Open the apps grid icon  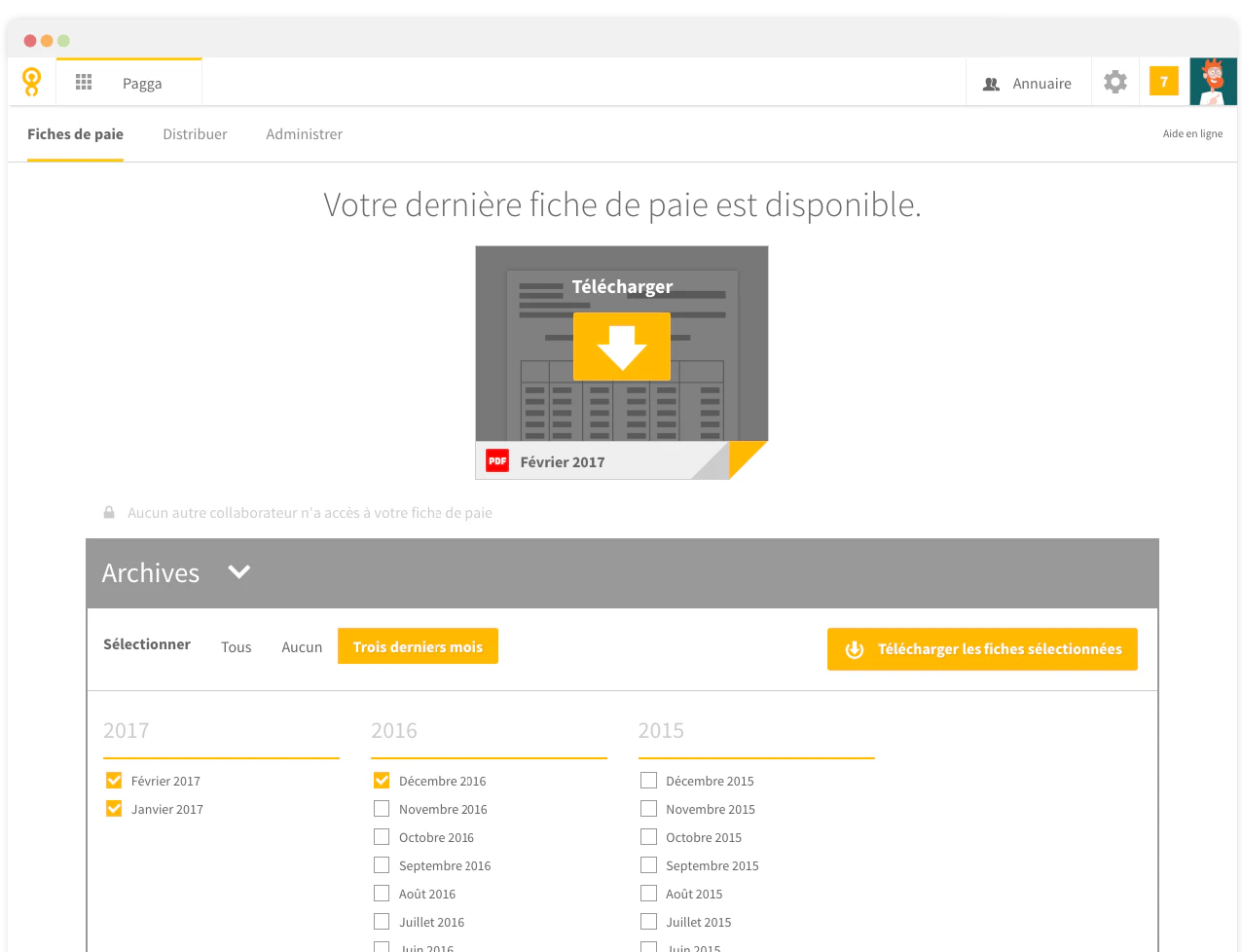[x=84, y=83]
